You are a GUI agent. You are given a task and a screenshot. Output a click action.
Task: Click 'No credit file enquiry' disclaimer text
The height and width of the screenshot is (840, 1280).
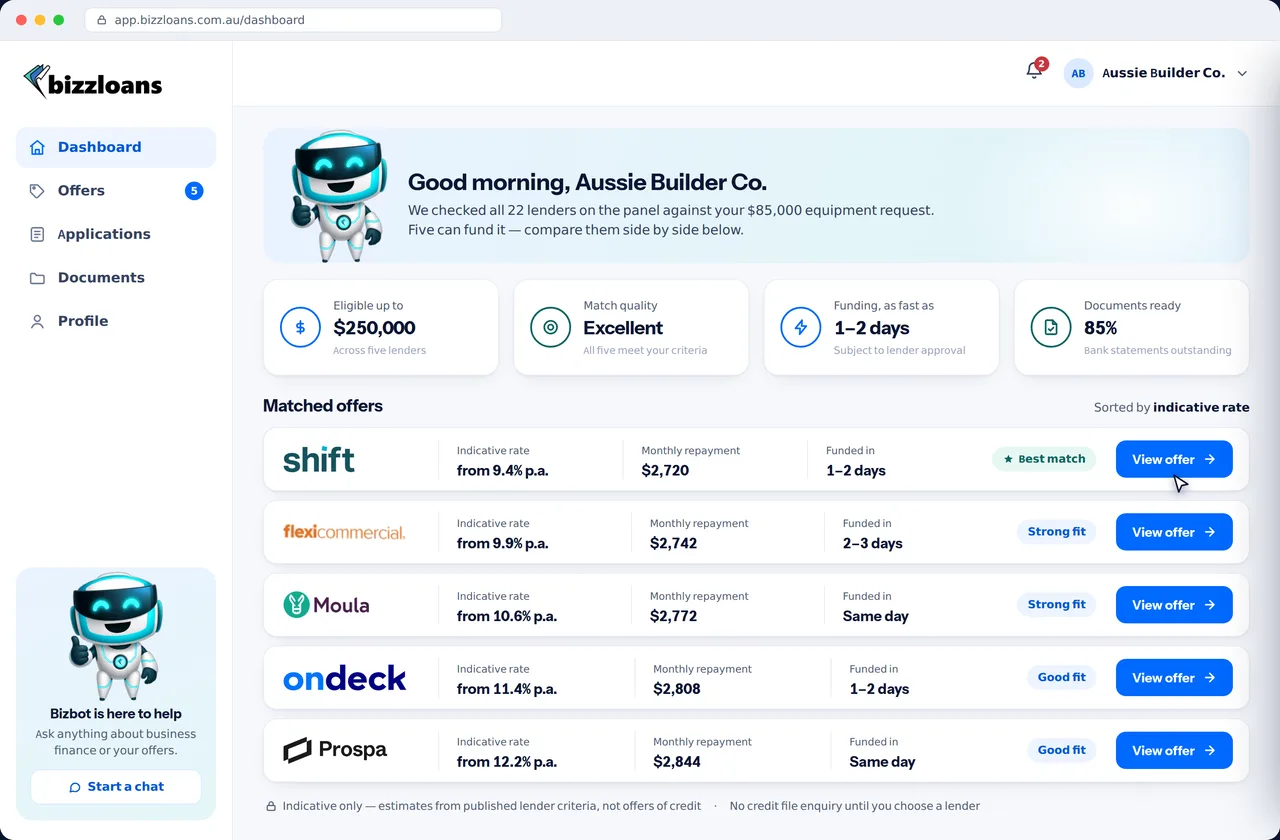click(855, 806)
